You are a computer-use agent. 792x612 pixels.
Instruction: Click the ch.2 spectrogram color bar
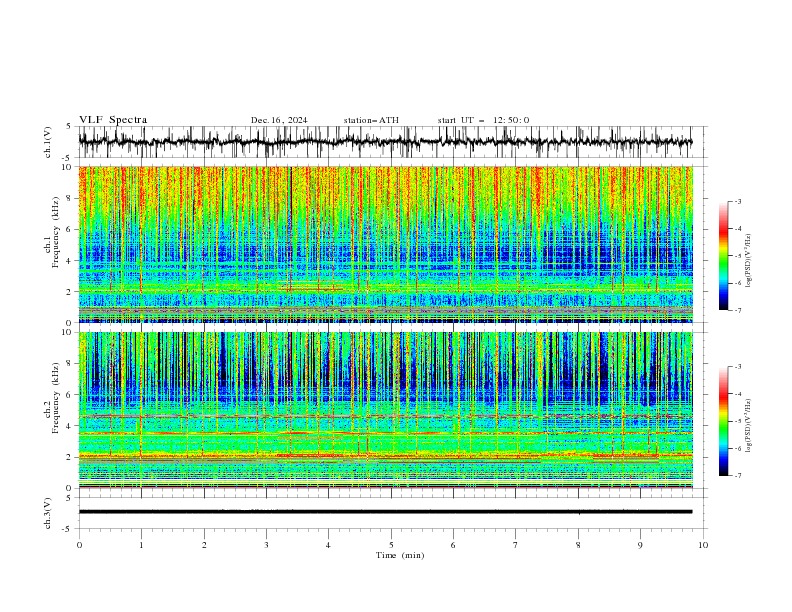[723, 421]
